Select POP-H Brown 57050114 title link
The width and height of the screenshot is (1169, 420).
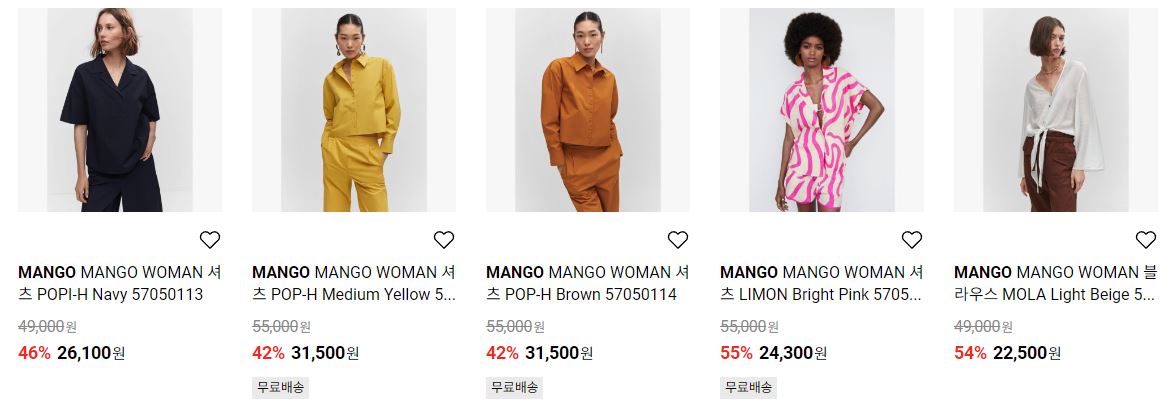(x=588, y=283)
